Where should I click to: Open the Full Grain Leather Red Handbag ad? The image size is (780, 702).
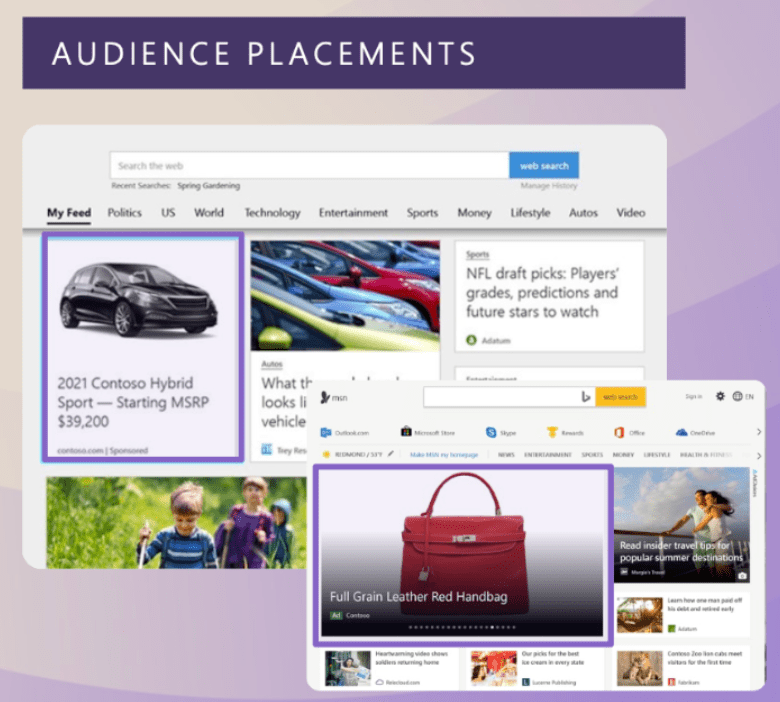point(463,554)
